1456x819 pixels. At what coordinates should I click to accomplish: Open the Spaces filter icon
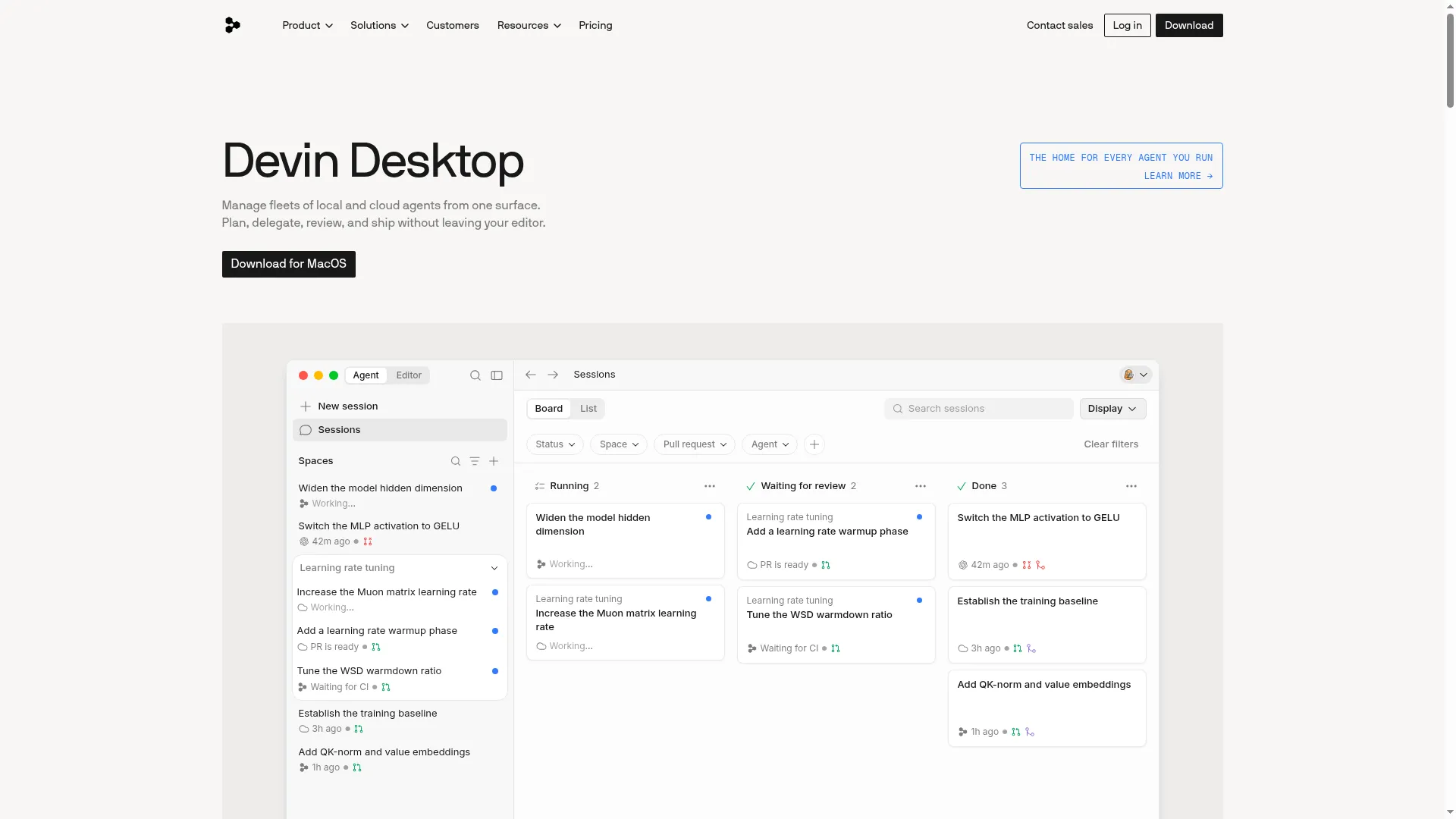tap(475, 461)
